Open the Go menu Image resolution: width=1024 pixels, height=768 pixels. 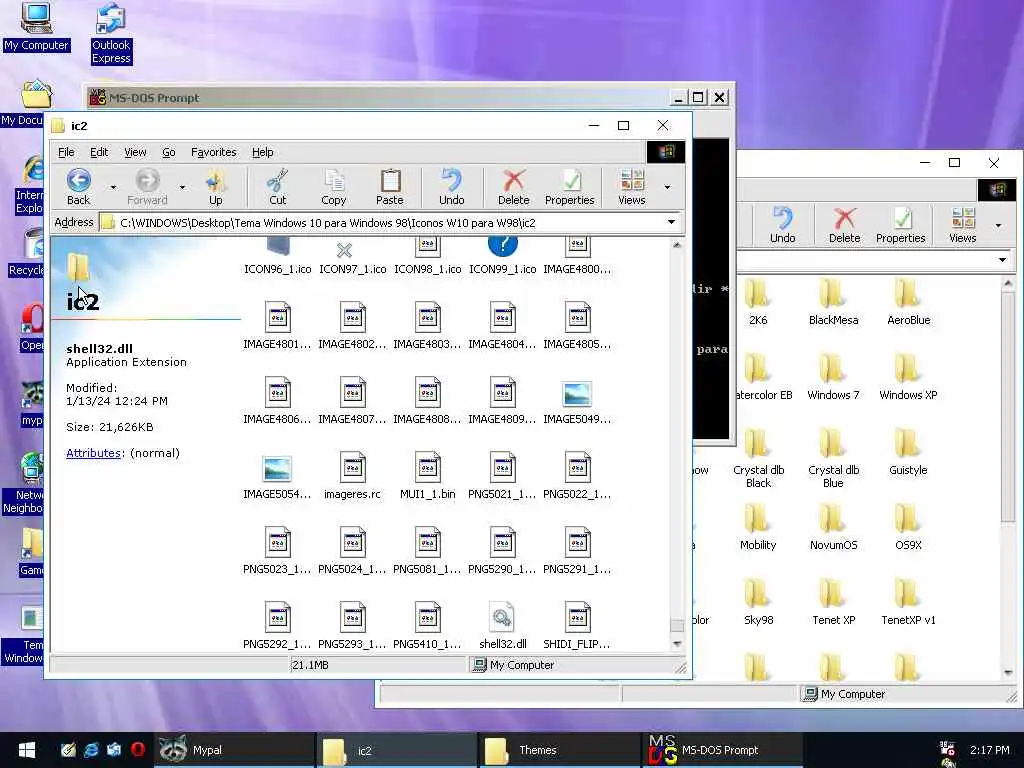tap(168, 152)
